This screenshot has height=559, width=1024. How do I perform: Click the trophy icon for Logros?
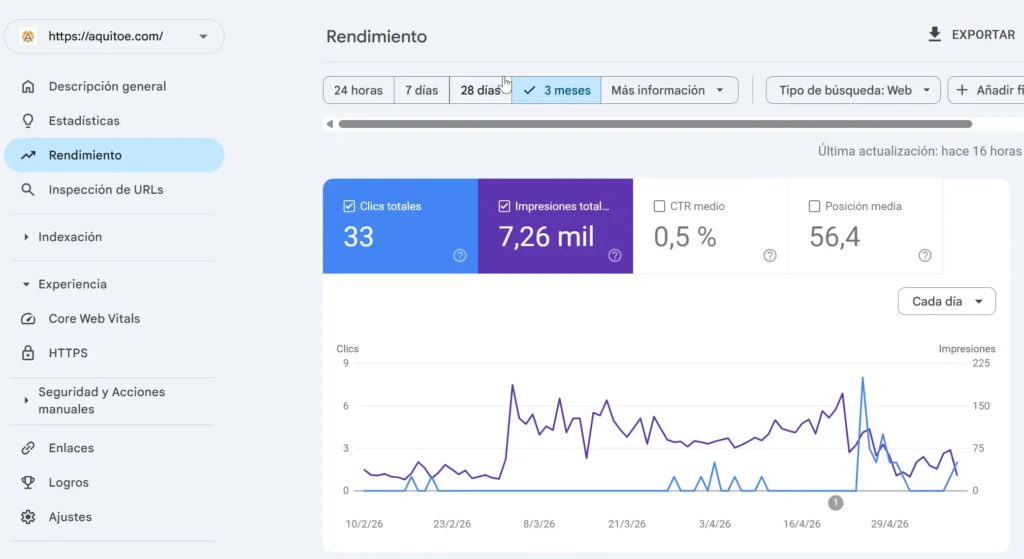click(x=27, y=483)
